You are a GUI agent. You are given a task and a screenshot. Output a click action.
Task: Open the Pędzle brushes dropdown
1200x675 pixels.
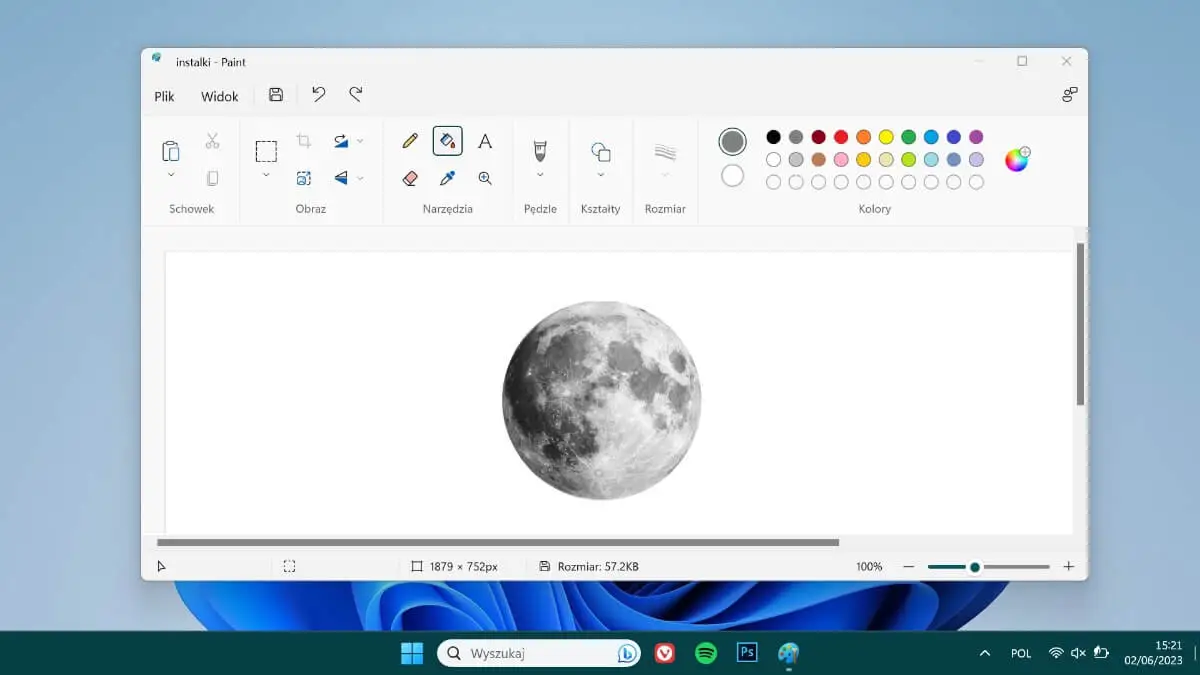(x=540, y=173)
